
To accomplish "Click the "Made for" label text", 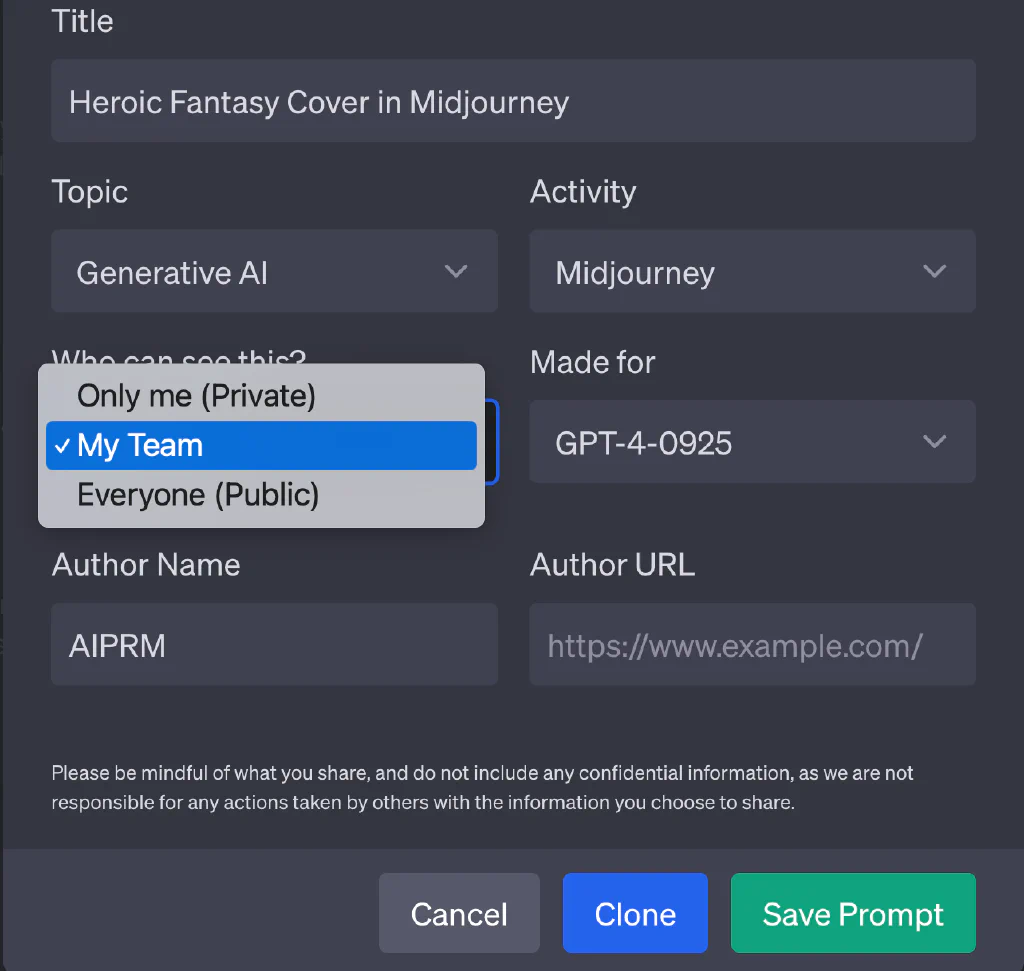I will (x=593, y=362).
